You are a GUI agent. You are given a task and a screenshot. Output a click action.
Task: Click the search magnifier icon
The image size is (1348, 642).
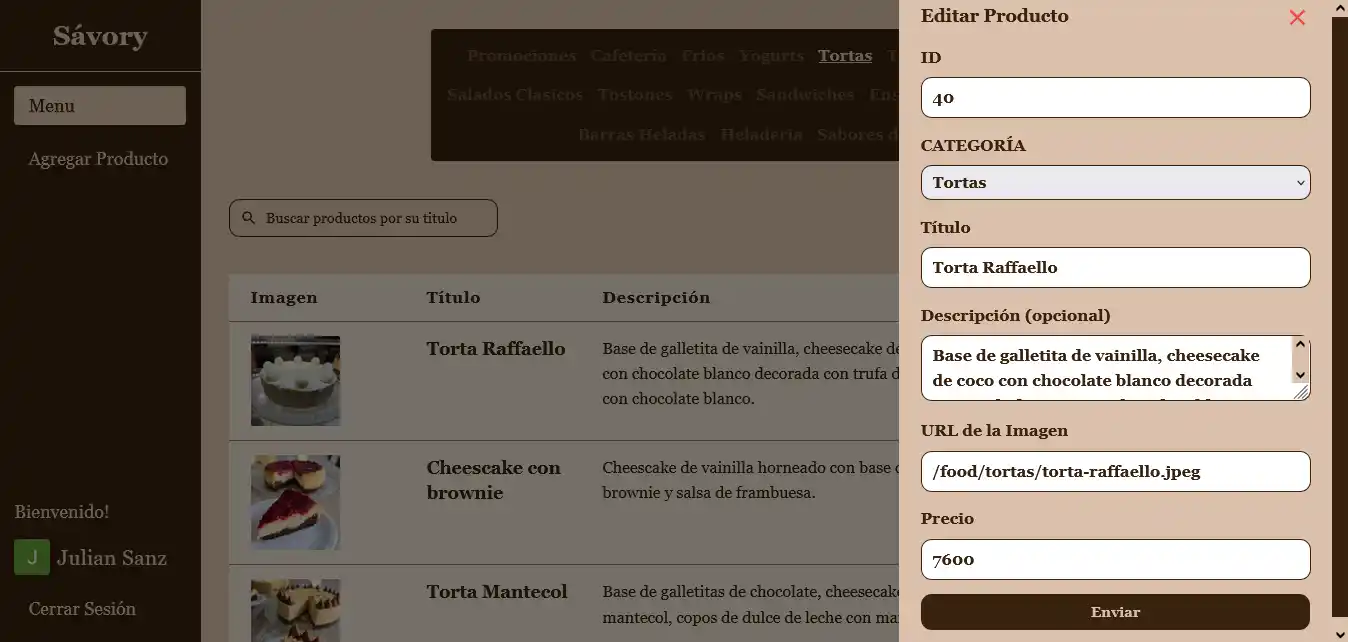point(249,218)
